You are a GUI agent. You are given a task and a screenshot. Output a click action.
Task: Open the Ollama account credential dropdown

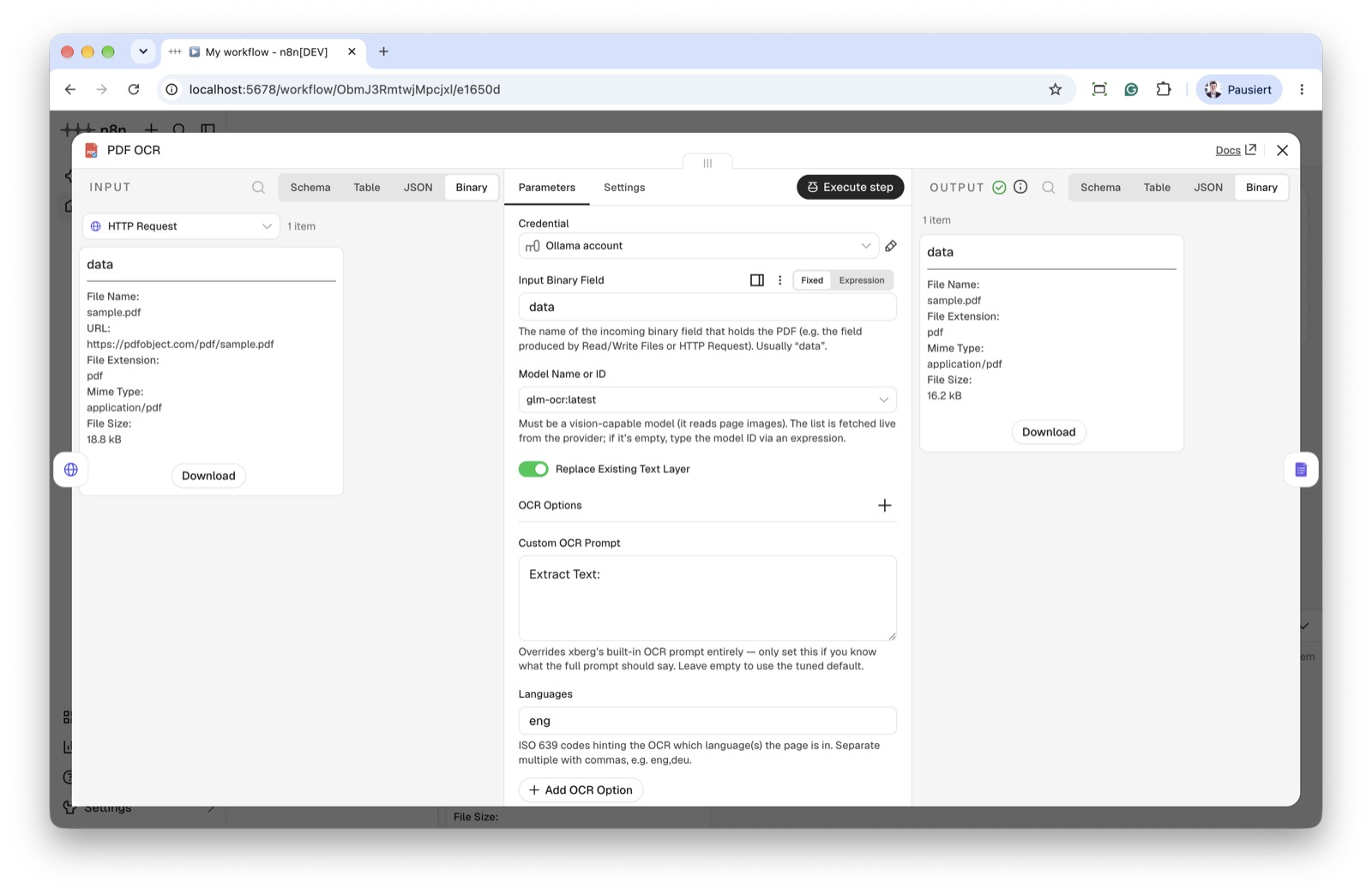click(699, 246)
